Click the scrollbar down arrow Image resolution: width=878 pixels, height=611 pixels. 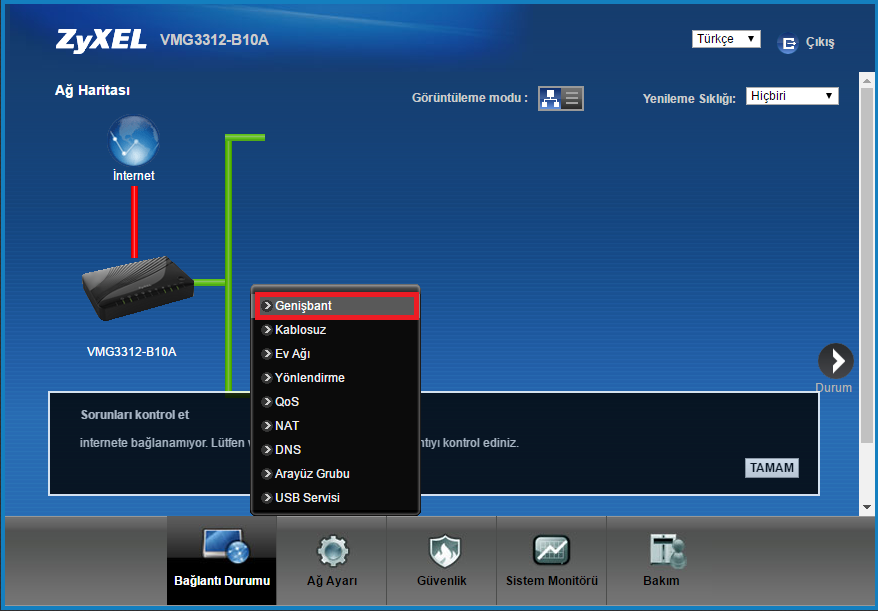pos(867,507)
